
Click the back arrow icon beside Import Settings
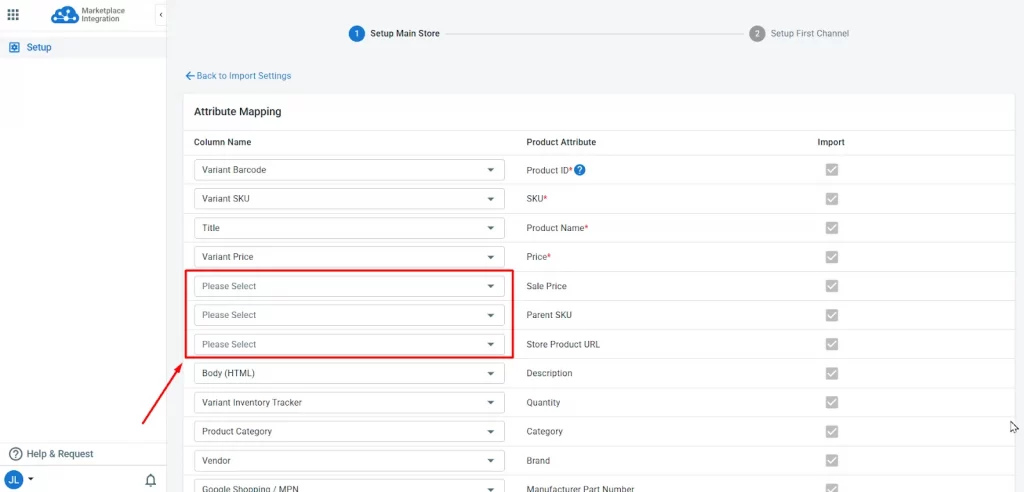[x=190, y=76]
